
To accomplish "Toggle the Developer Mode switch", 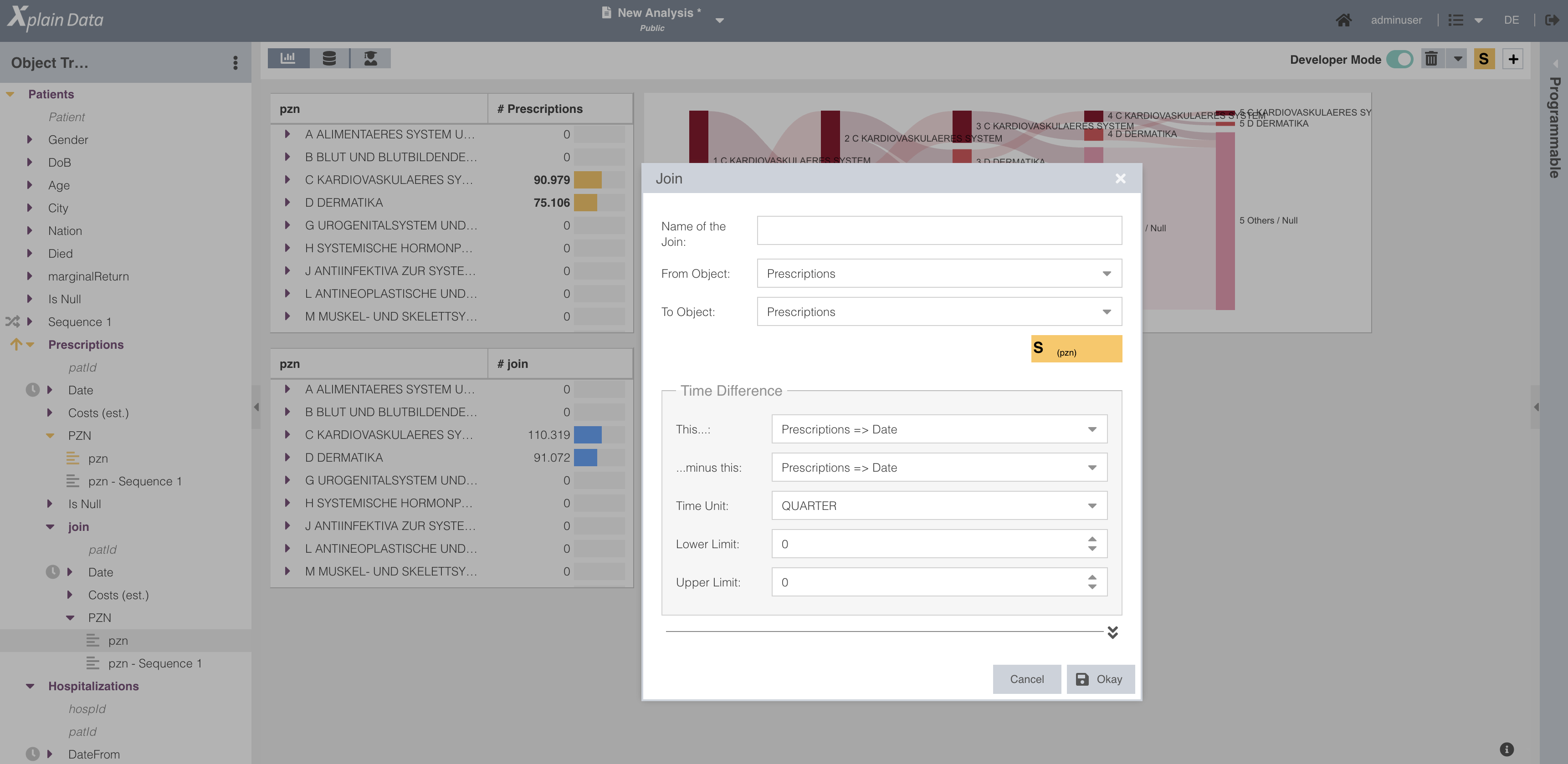I will [x=1399, y=59].
